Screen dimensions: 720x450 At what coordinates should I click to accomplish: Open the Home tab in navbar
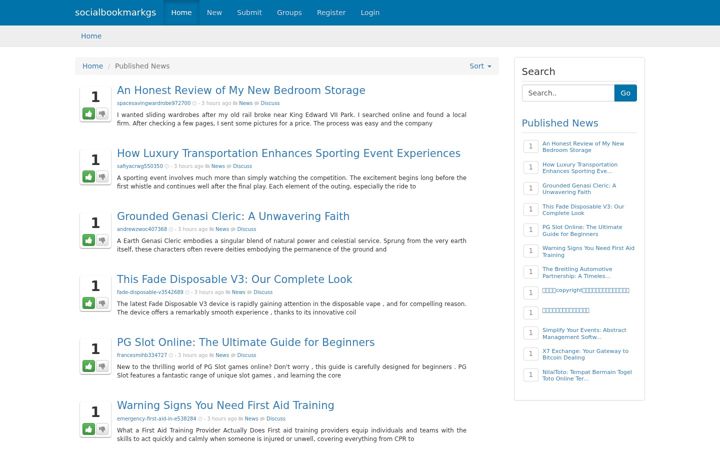181,12
